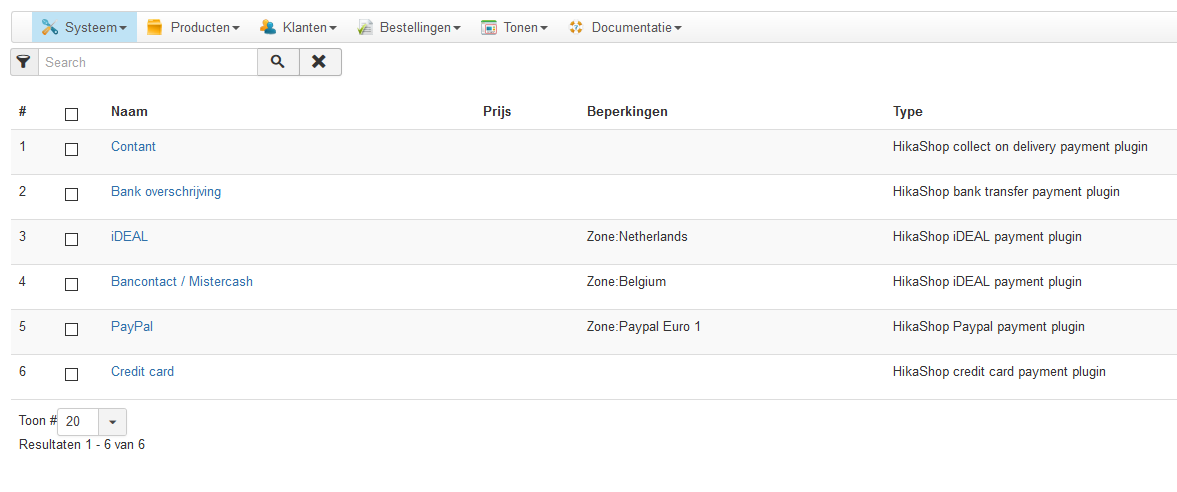This screenshot has height=492, width=1177.
Task: Check the Contant row checkbox
Action: pos(71,149)
